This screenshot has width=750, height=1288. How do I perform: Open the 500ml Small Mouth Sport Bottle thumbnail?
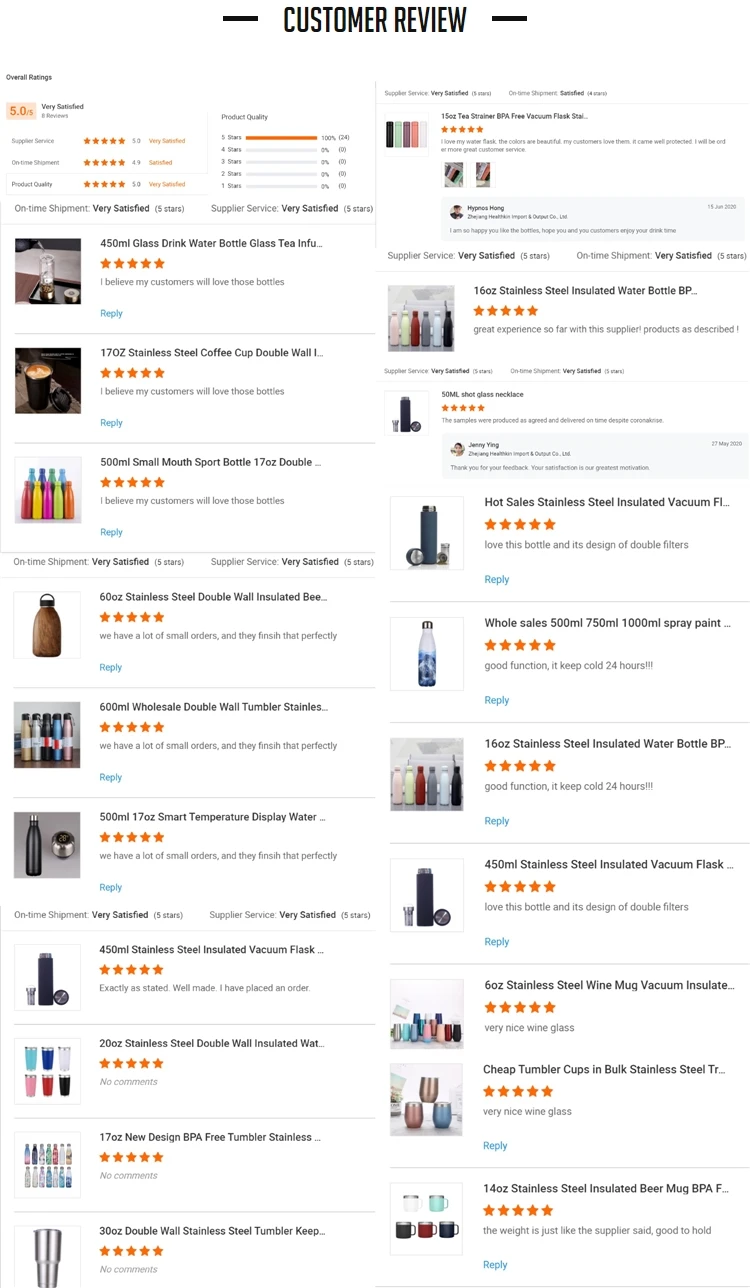[x=48, y=490]
